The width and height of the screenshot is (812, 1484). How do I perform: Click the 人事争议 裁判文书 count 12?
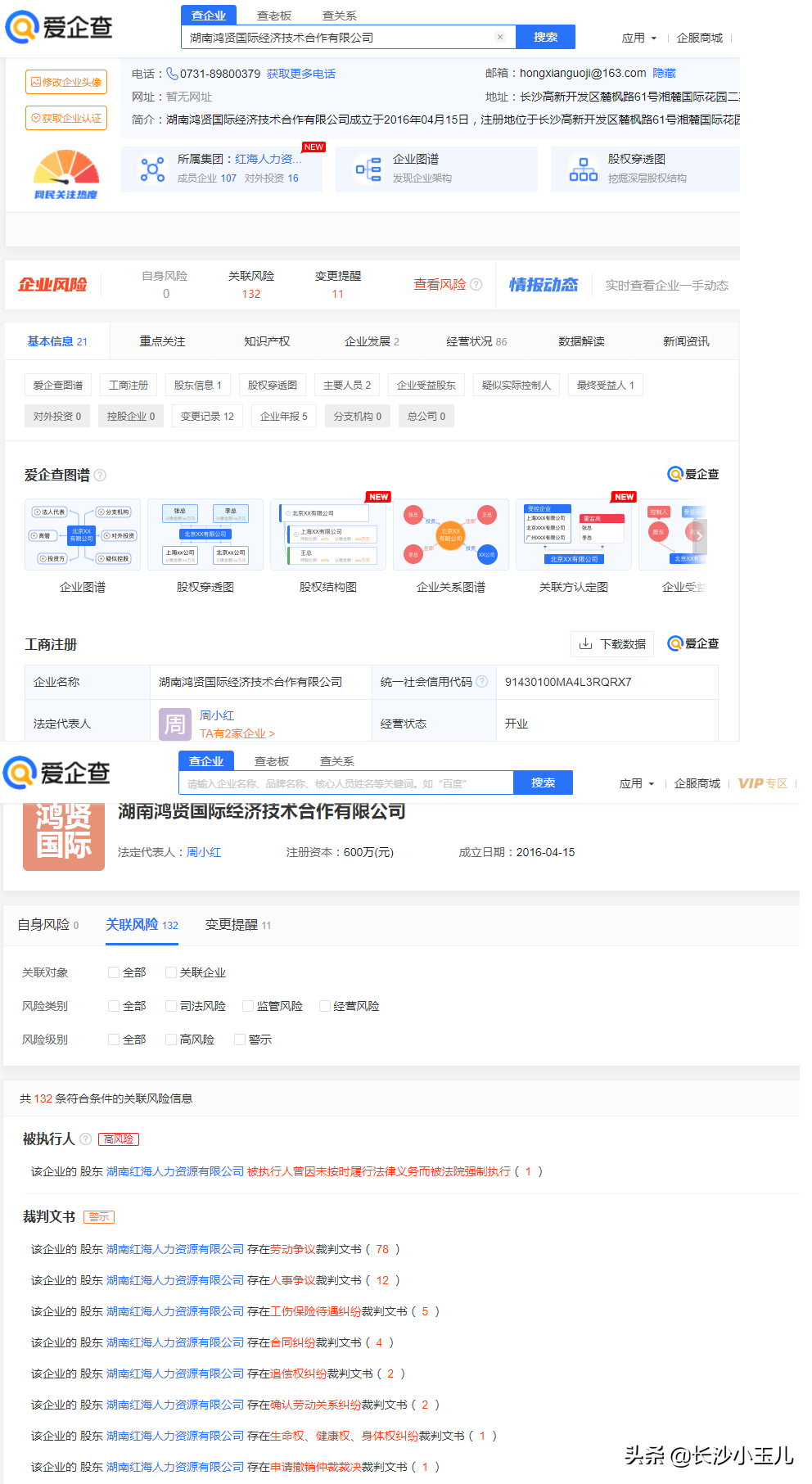[x=382, y=1280]
